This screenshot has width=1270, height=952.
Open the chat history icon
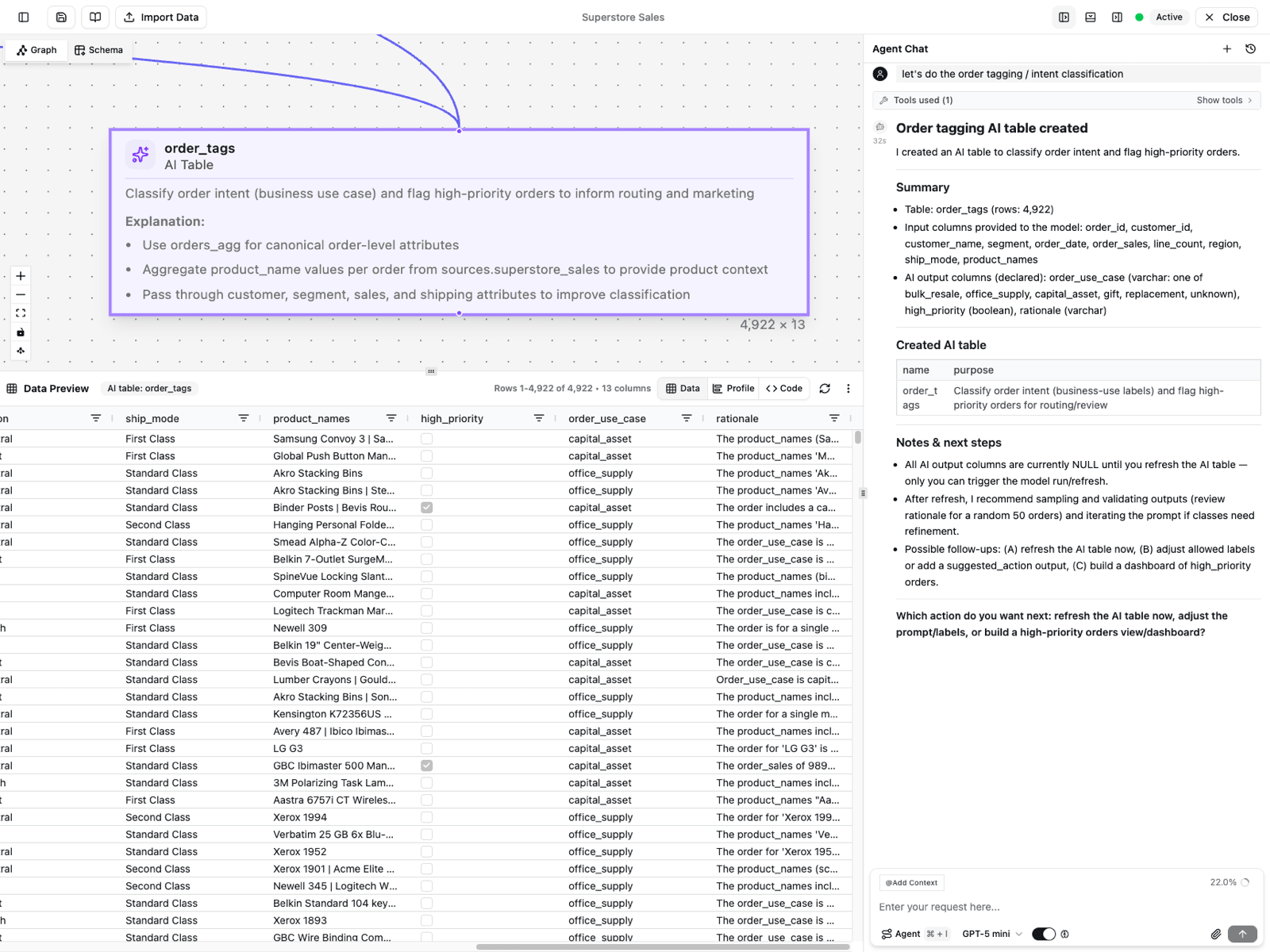coord(1250,49)
